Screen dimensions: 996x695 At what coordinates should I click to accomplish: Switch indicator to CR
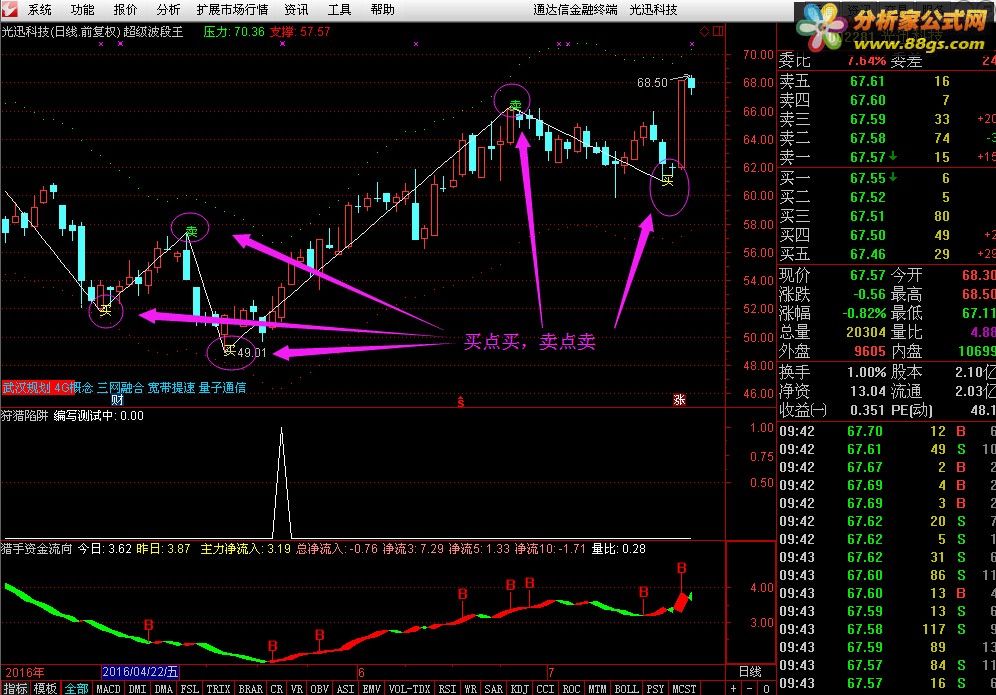point(276,689)
